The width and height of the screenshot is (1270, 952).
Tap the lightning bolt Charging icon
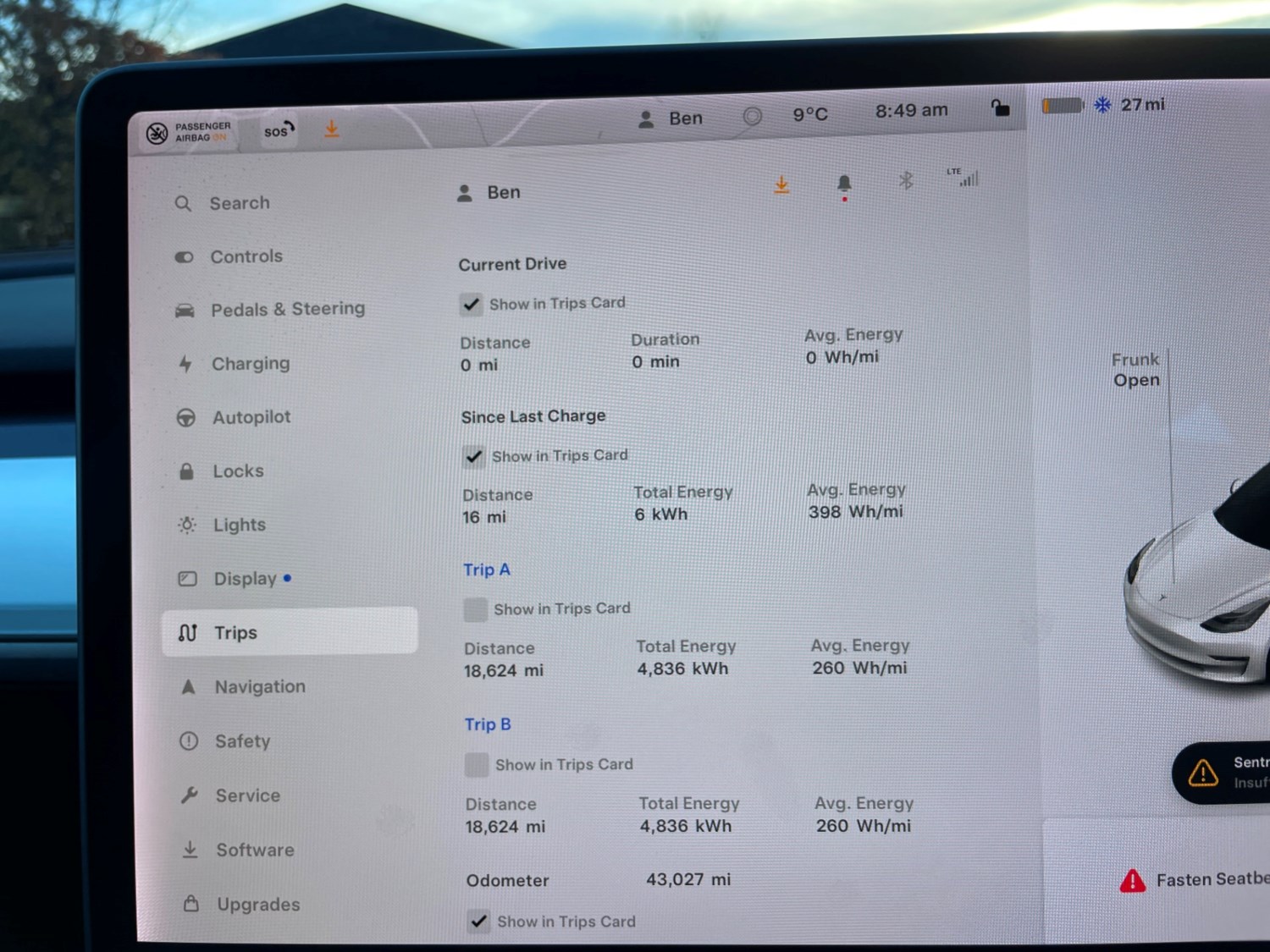point(185,364)
